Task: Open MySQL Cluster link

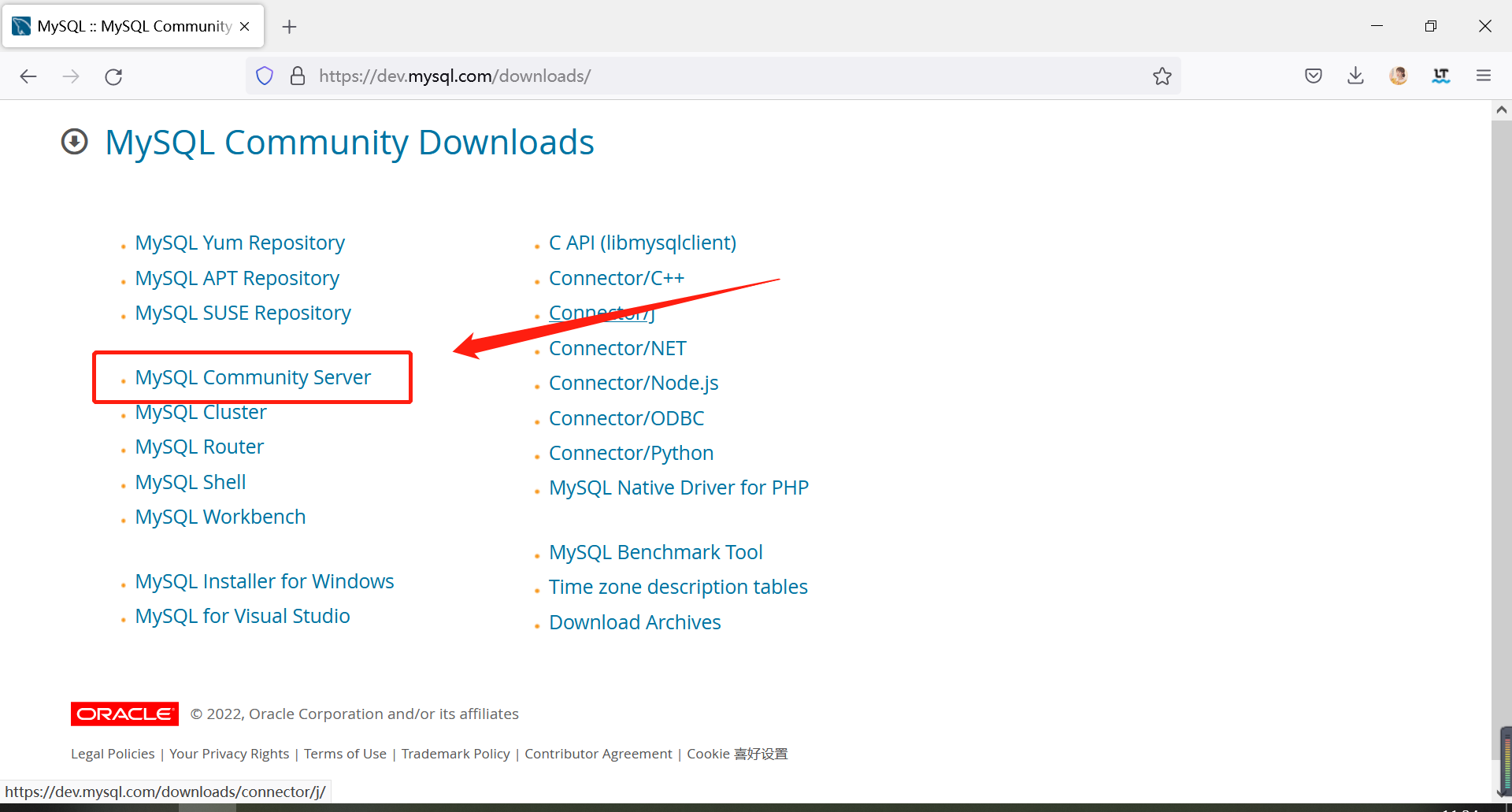Action: (201, 412)
